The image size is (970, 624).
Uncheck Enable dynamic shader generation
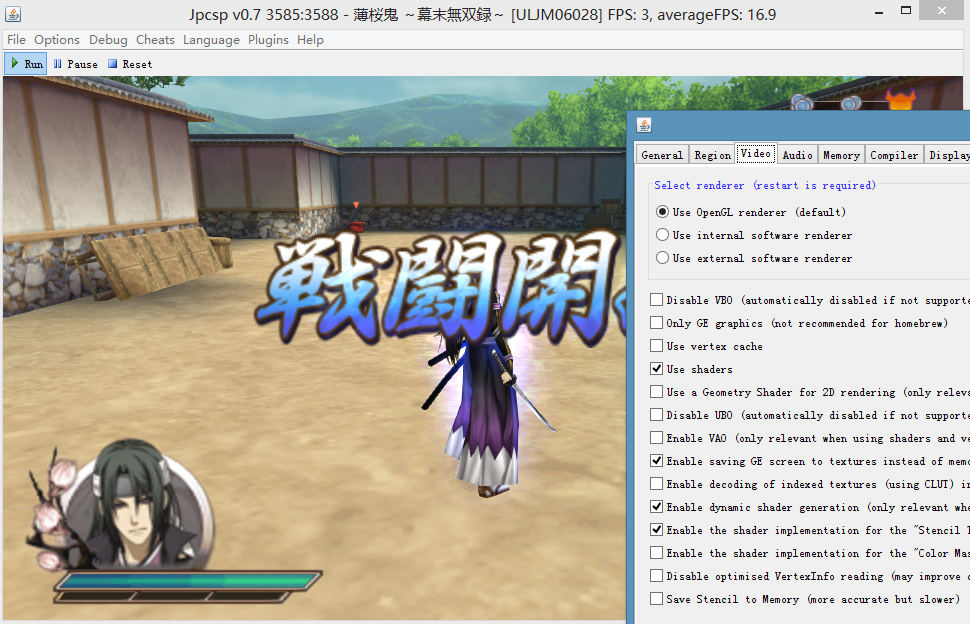click(656, 507)
